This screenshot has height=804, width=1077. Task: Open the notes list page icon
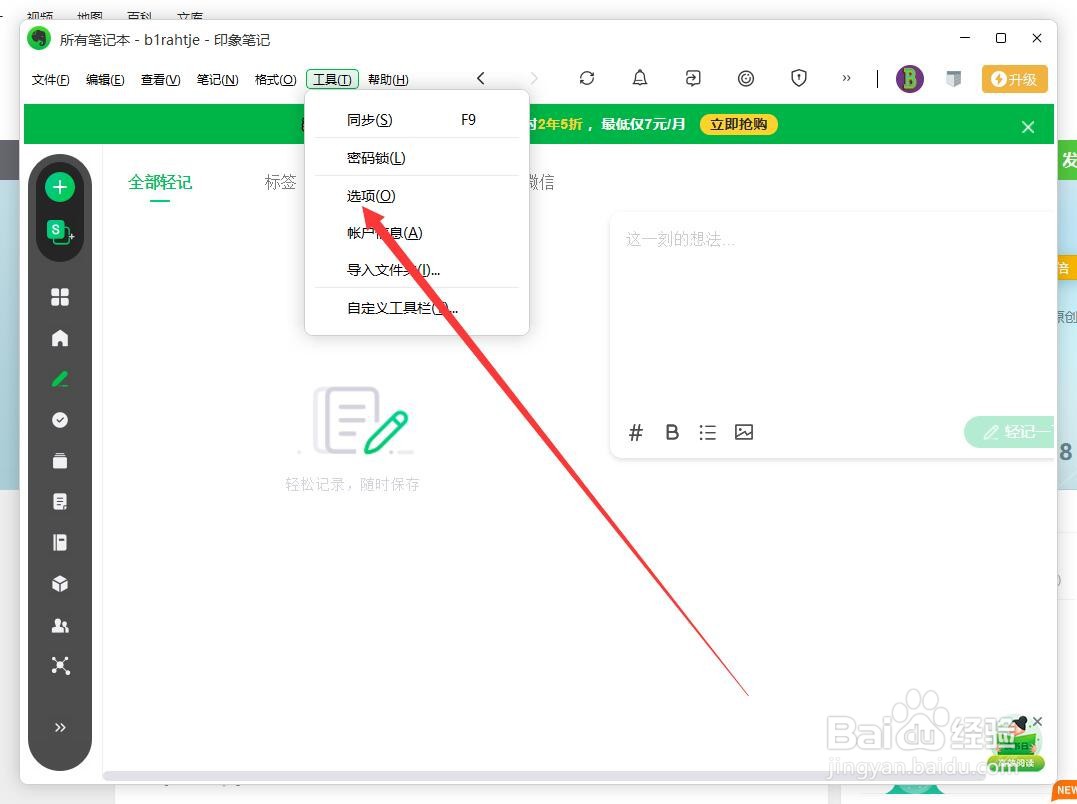click(x=60, y=502)
